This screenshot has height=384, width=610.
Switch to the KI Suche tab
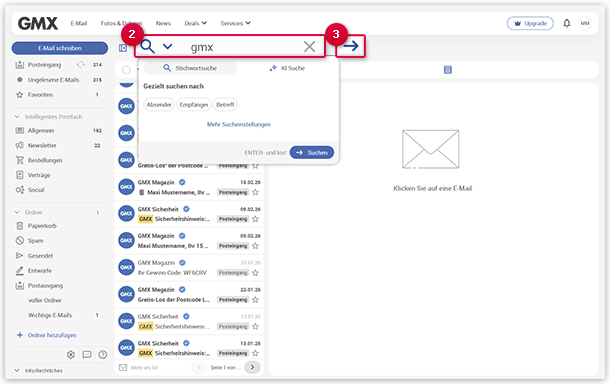click(x=287, y=68)
